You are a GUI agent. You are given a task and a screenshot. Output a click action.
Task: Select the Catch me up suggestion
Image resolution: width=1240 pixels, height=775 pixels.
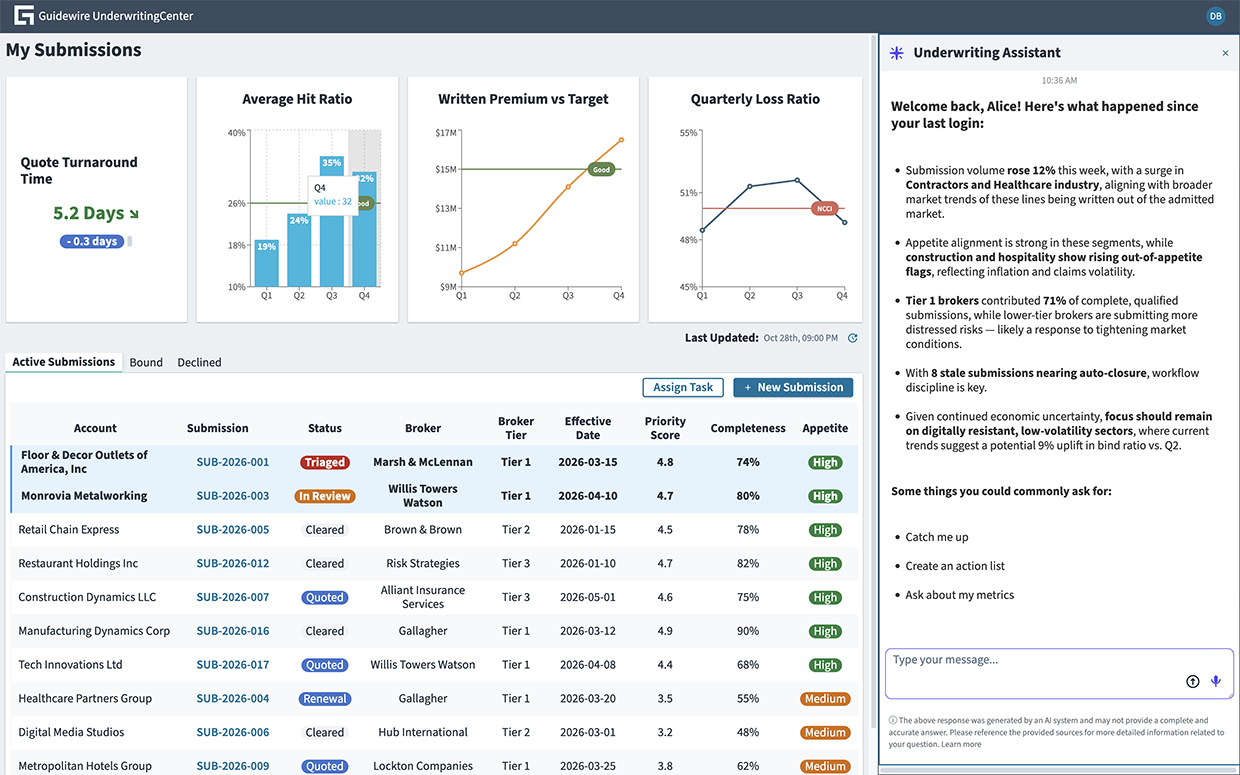click(936, 537)
